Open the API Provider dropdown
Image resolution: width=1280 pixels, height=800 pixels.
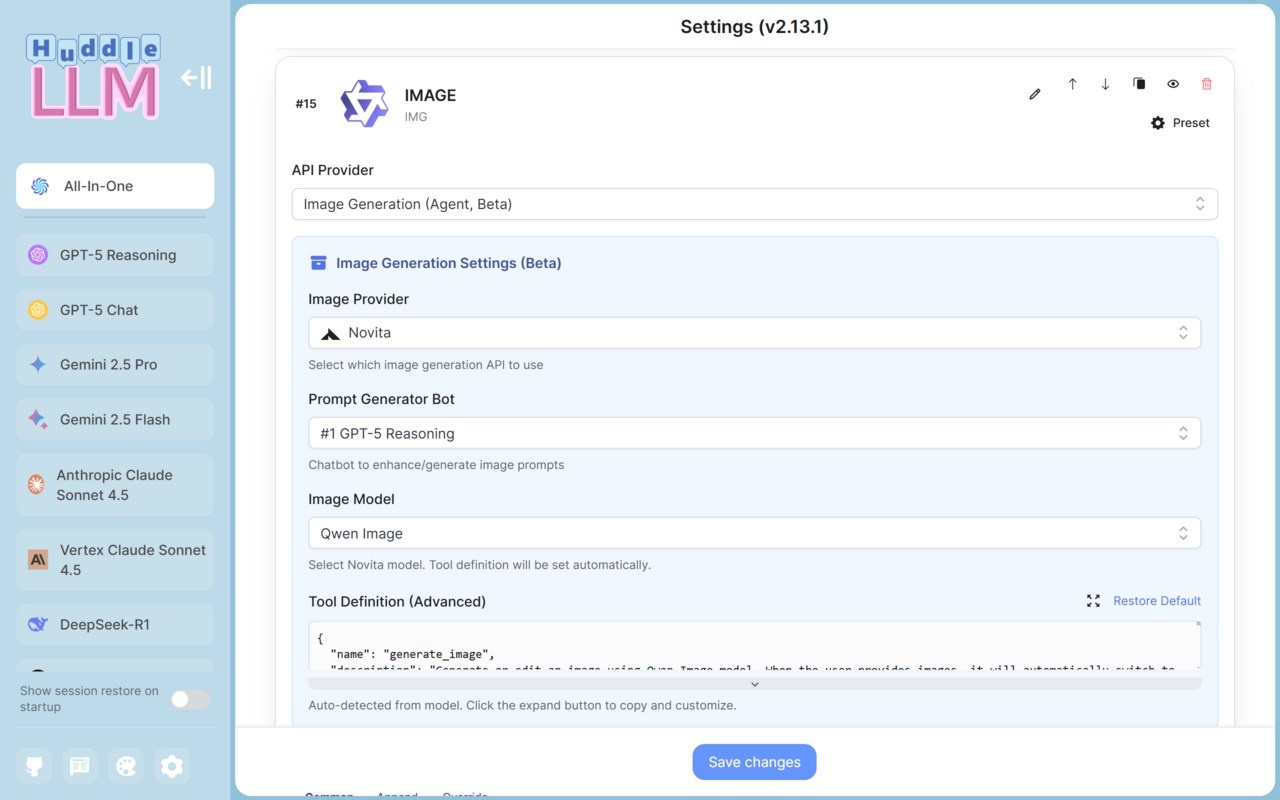[754, 204]
